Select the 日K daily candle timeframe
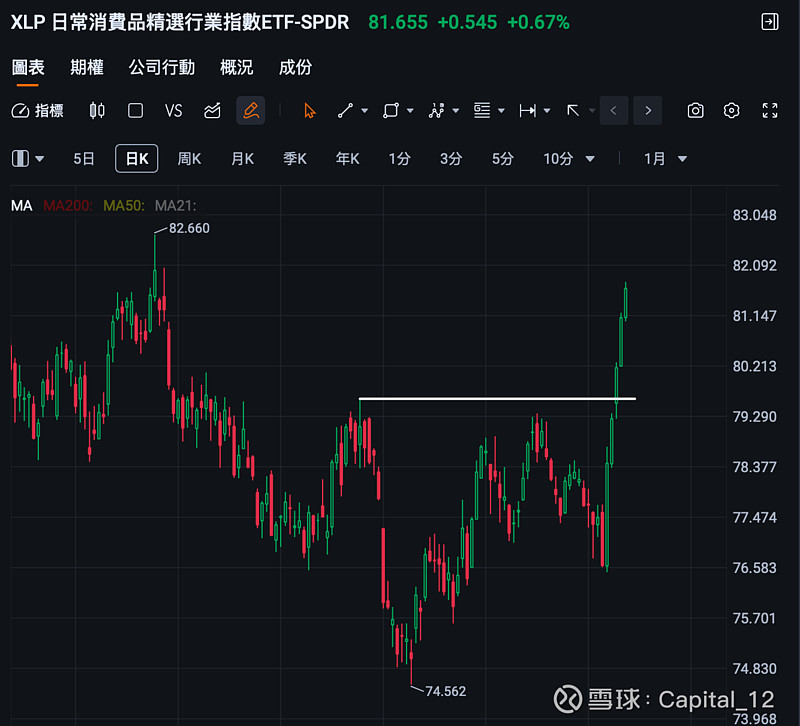The image size is (800, 726). [x=137, y=159]
